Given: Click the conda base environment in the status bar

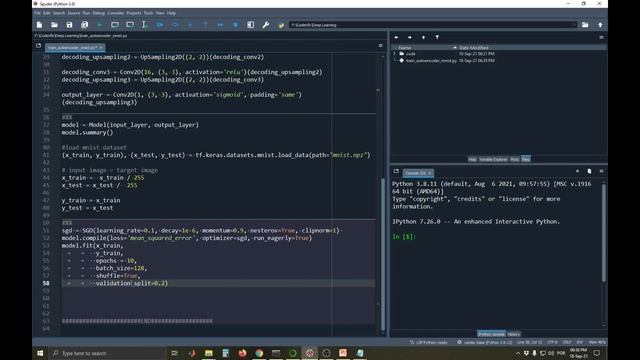Looking at the screenshot, I should pyautogui.click(x=485, y=342).
